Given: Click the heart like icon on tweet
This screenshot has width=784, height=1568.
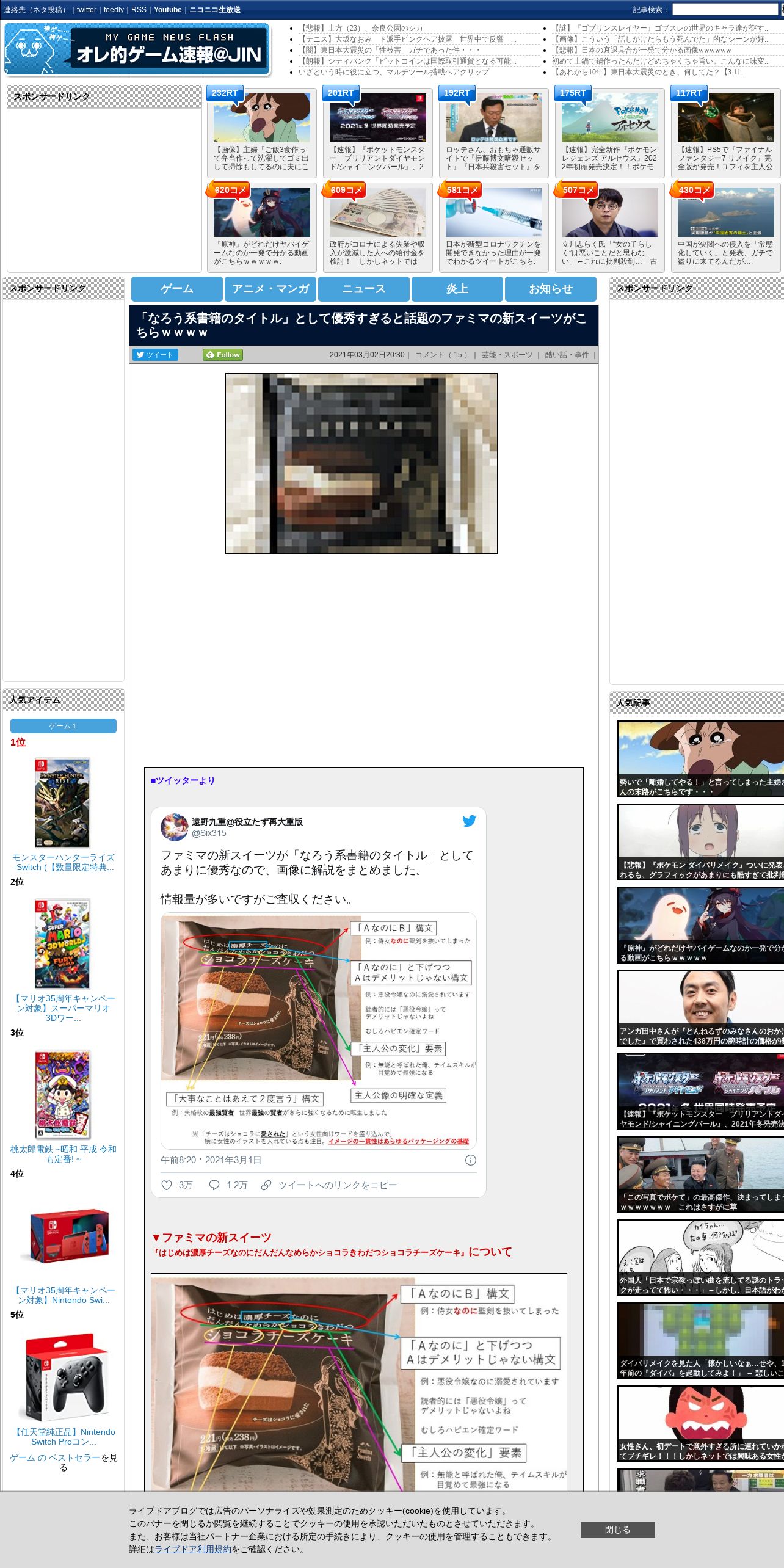Looking at the screenshot, I should tap(166, 1185).
